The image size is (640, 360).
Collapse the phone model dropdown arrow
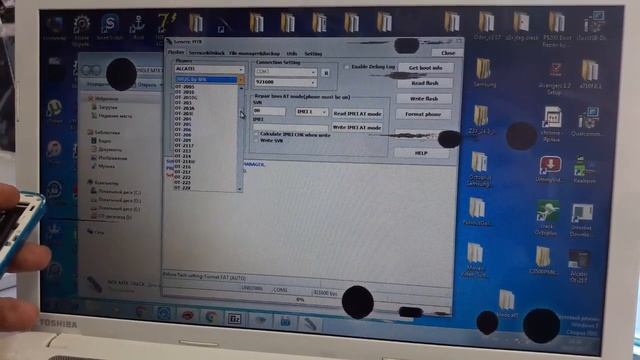pos(241,80)
